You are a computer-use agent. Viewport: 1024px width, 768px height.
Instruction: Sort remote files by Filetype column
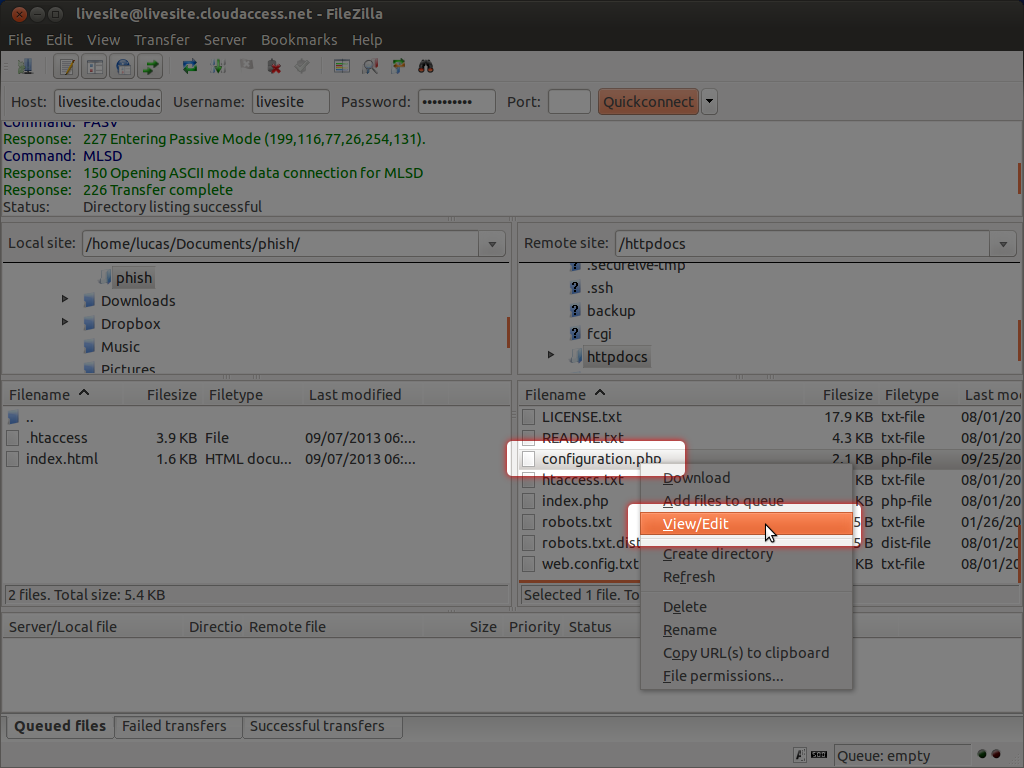click(912, 395)
